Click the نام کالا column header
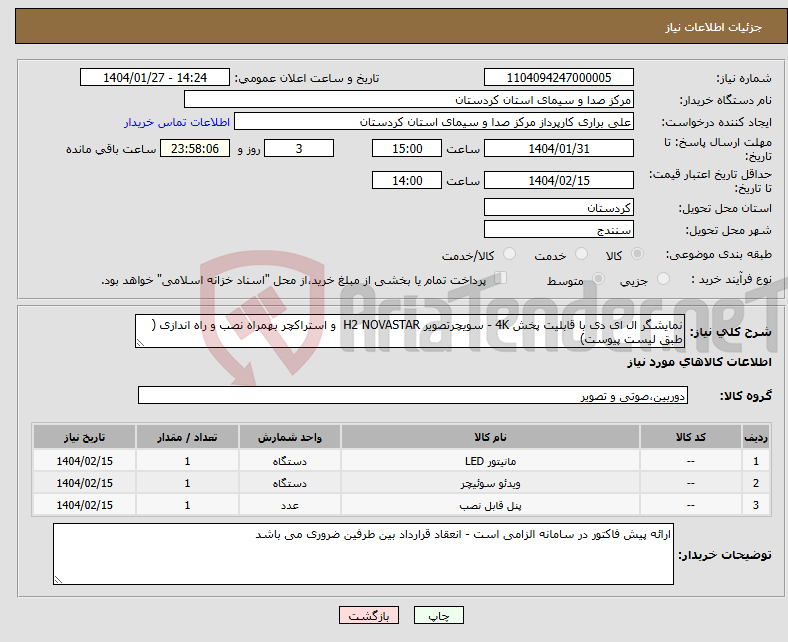The height and width of the screenshot is (642, 788). coord(490,437)
